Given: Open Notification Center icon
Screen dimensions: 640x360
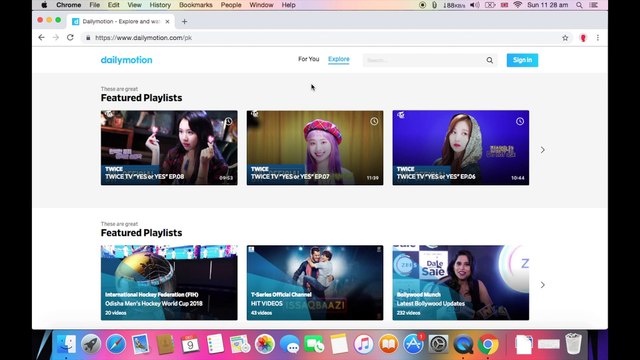Looking at the screenshot, I should [x=594, y=5].
